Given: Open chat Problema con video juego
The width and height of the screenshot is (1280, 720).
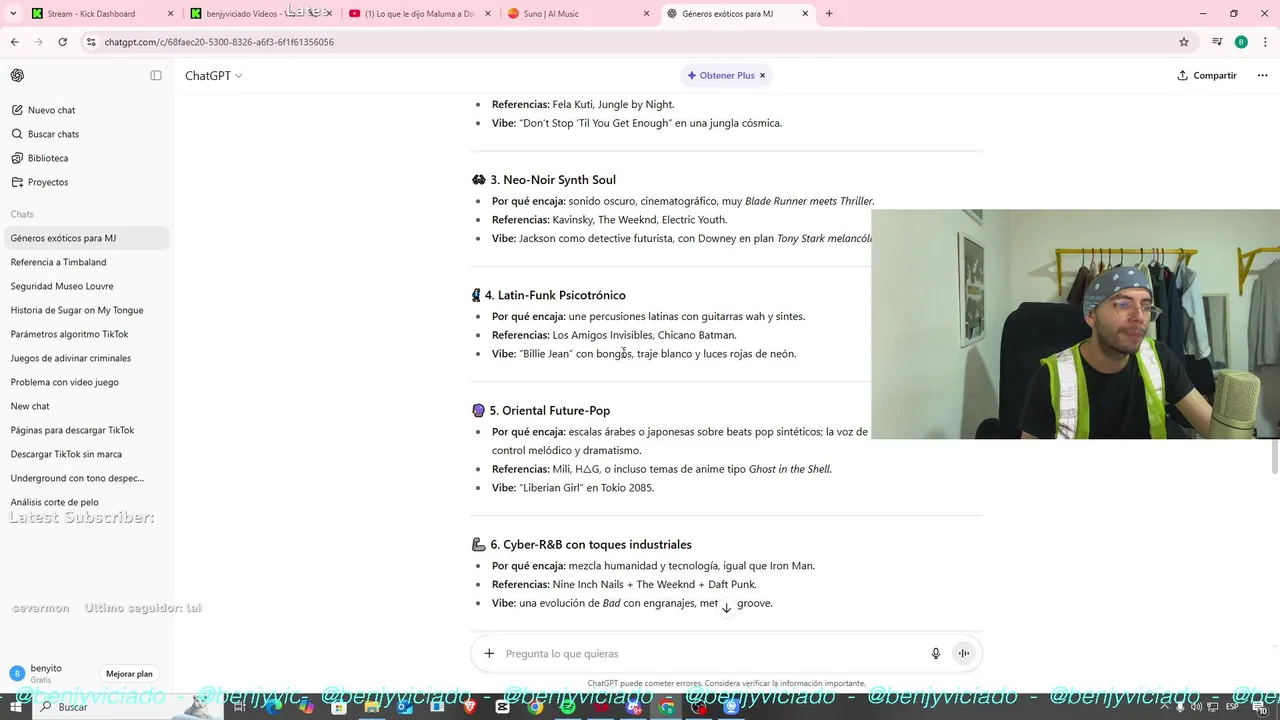Looking at the screenshot, I should tap(85, 382).
